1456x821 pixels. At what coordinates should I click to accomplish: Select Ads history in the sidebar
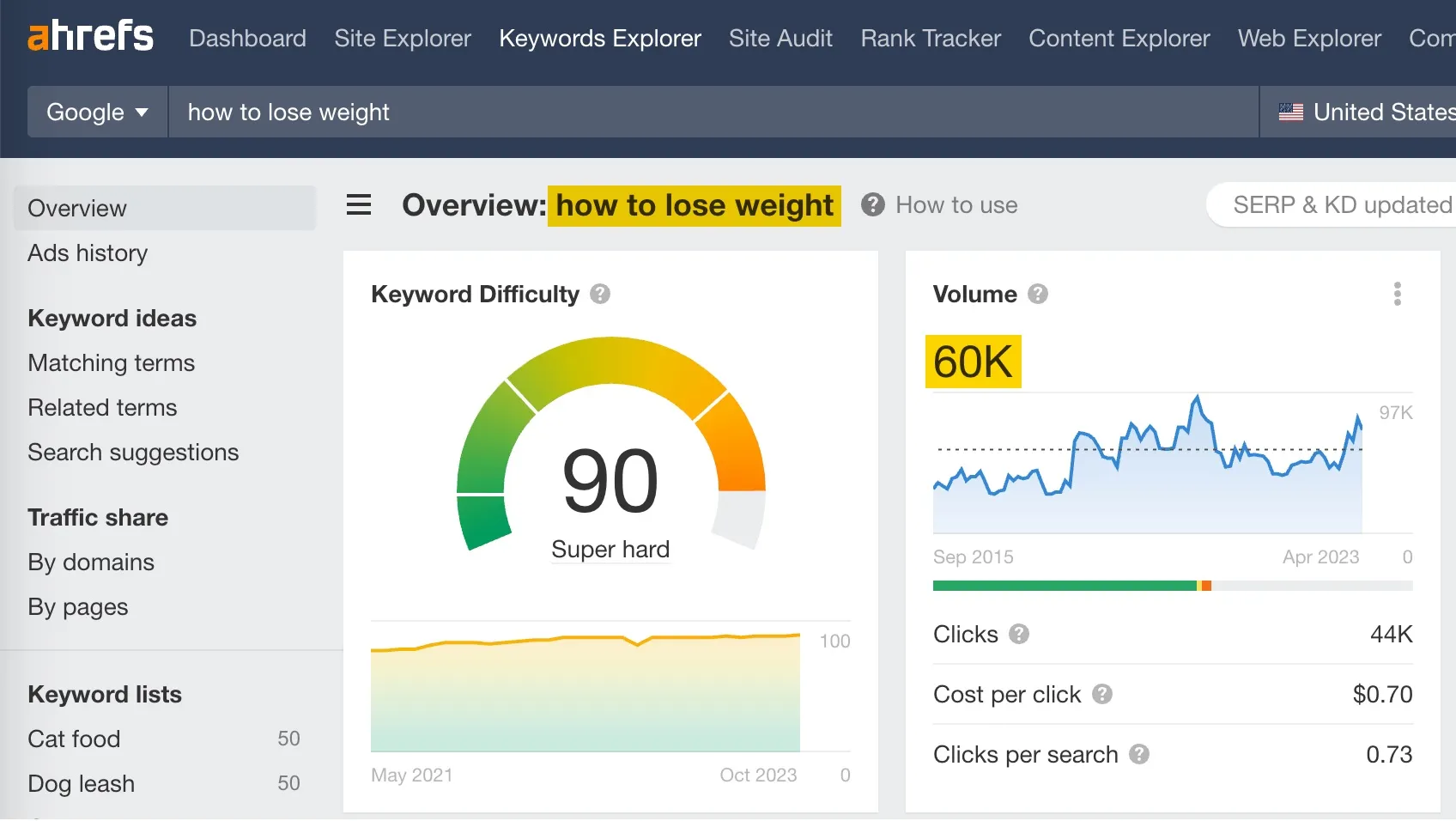88,253
